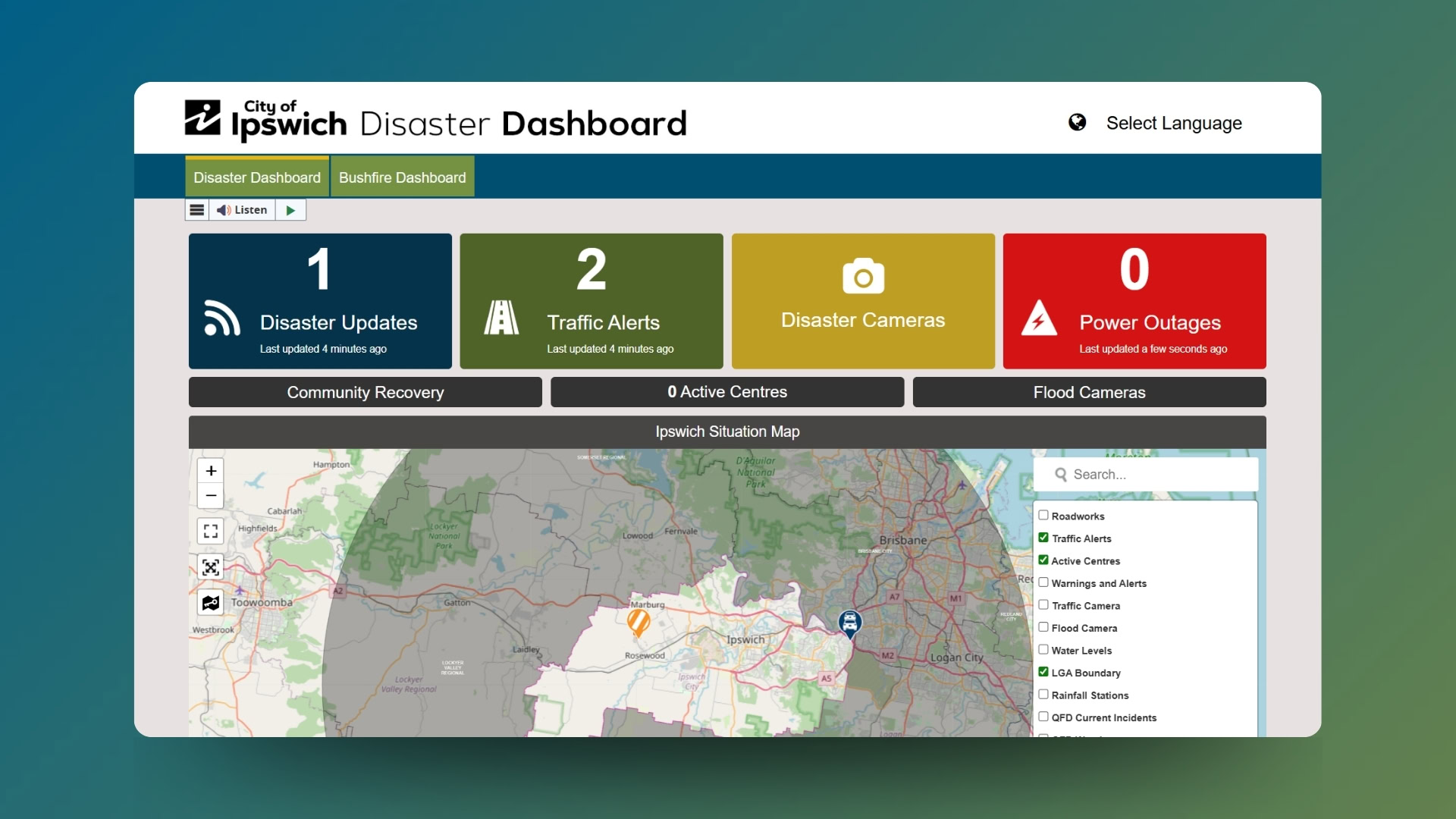Click the globe icon beside Select Language
Screen dimensions: 1456x819
tap(1077, 123)
